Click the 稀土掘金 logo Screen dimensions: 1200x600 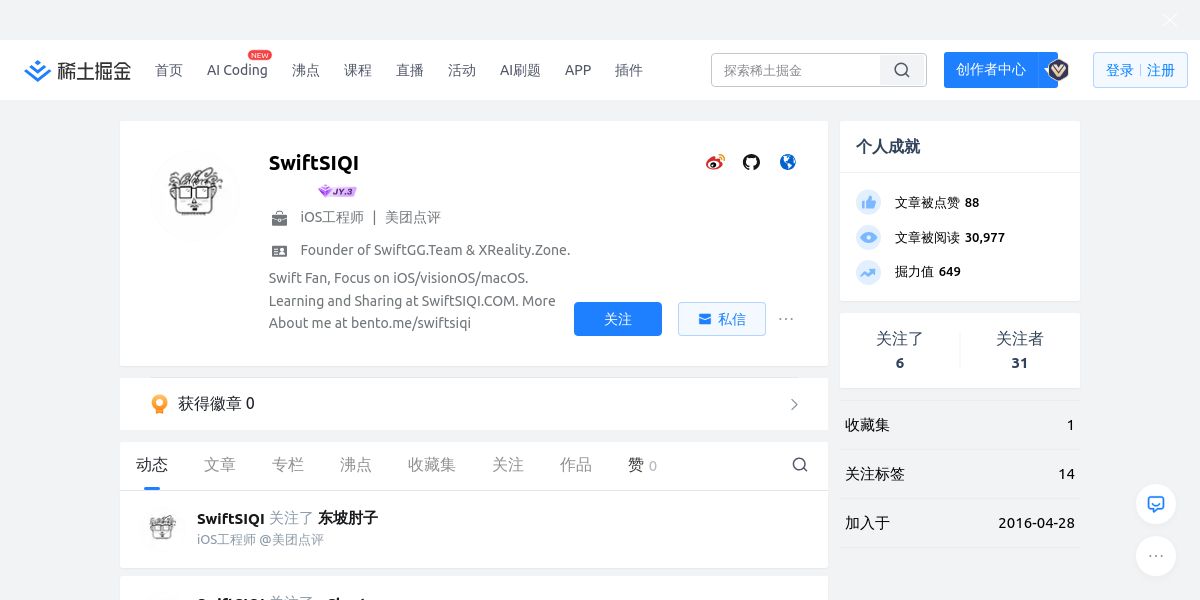[78, 70]
